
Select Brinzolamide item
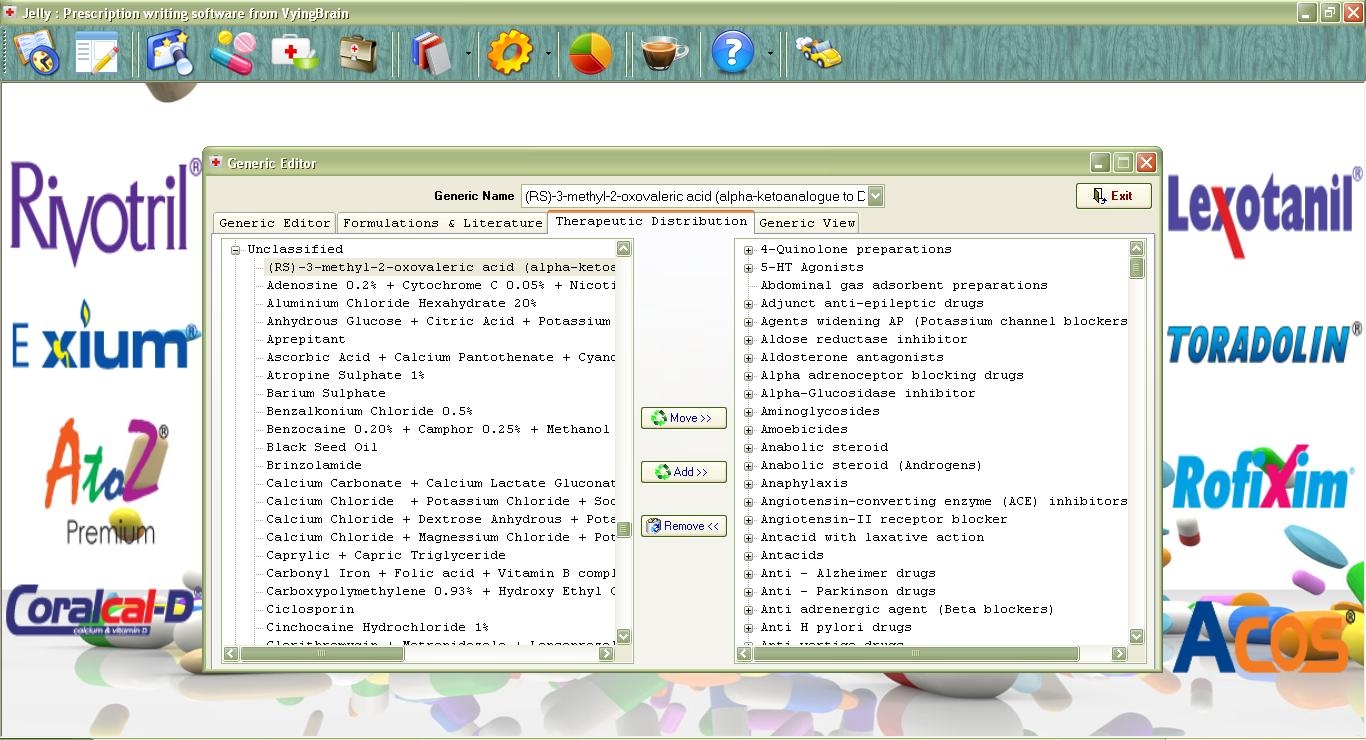(x=313, y=465)
